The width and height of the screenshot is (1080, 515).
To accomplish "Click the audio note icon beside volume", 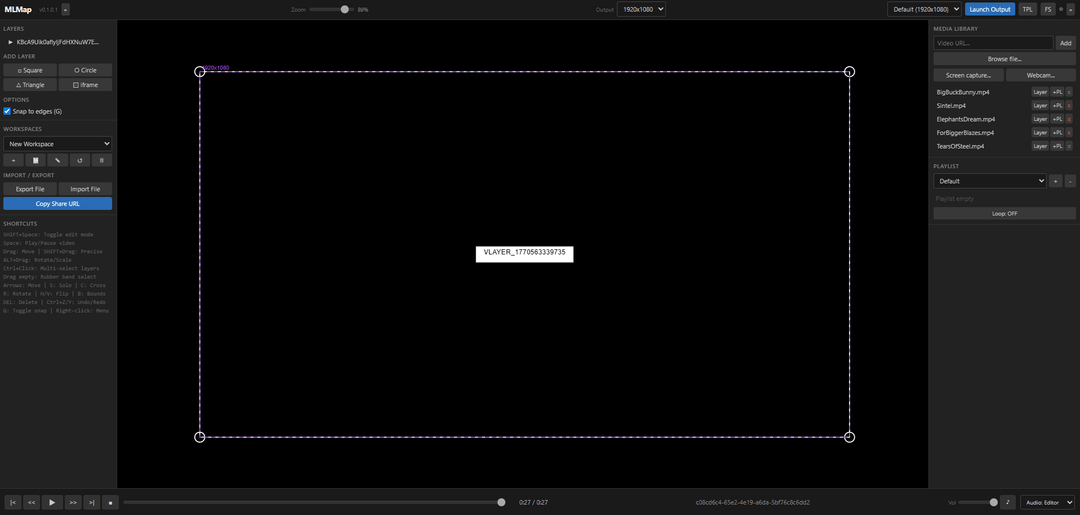I will 1008,503.
